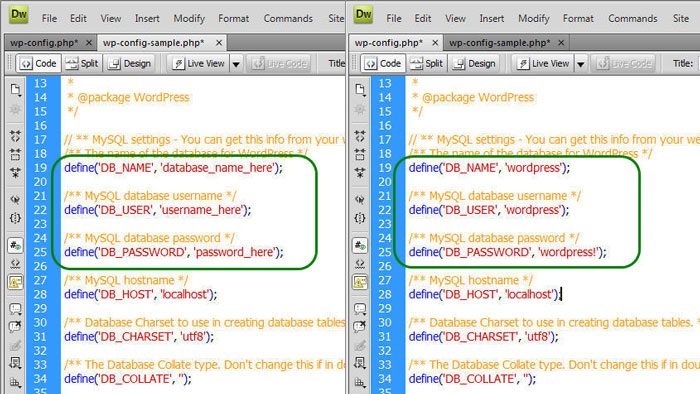Image resolution: width=700 pixels, height=394 pixels.
Task: Close wp-config-sample.php tab in left window
Action: coord(219,43)
